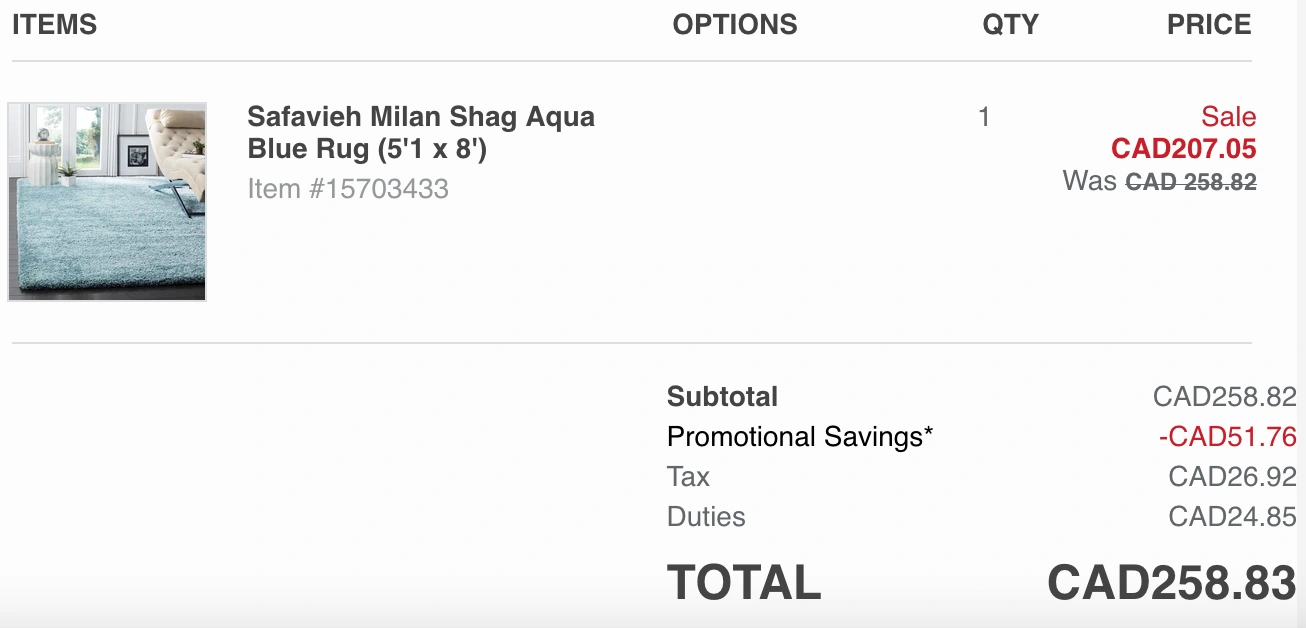1306x628 pixels.
Task: Click the Tax label
Action: [688, 477]
